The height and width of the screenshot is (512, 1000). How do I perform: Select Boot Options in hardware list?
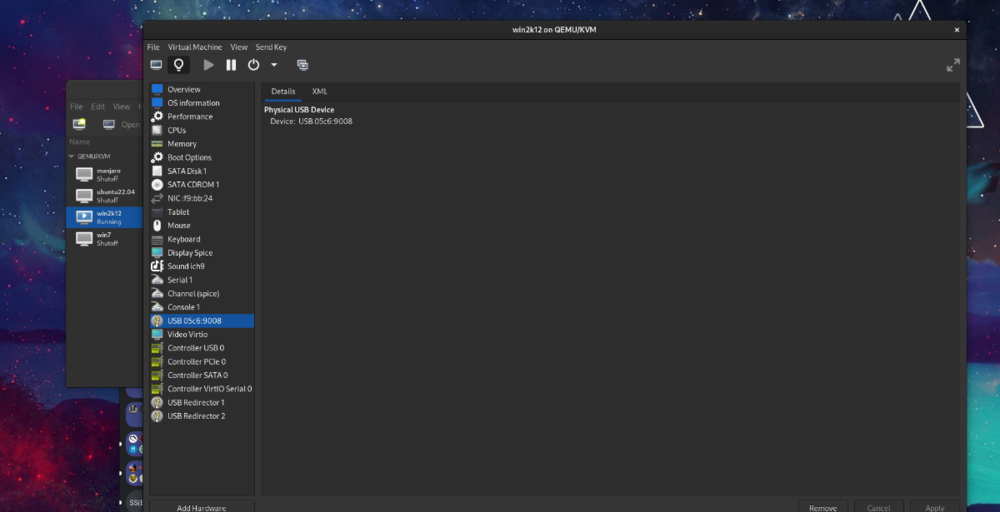coord(202,157)
